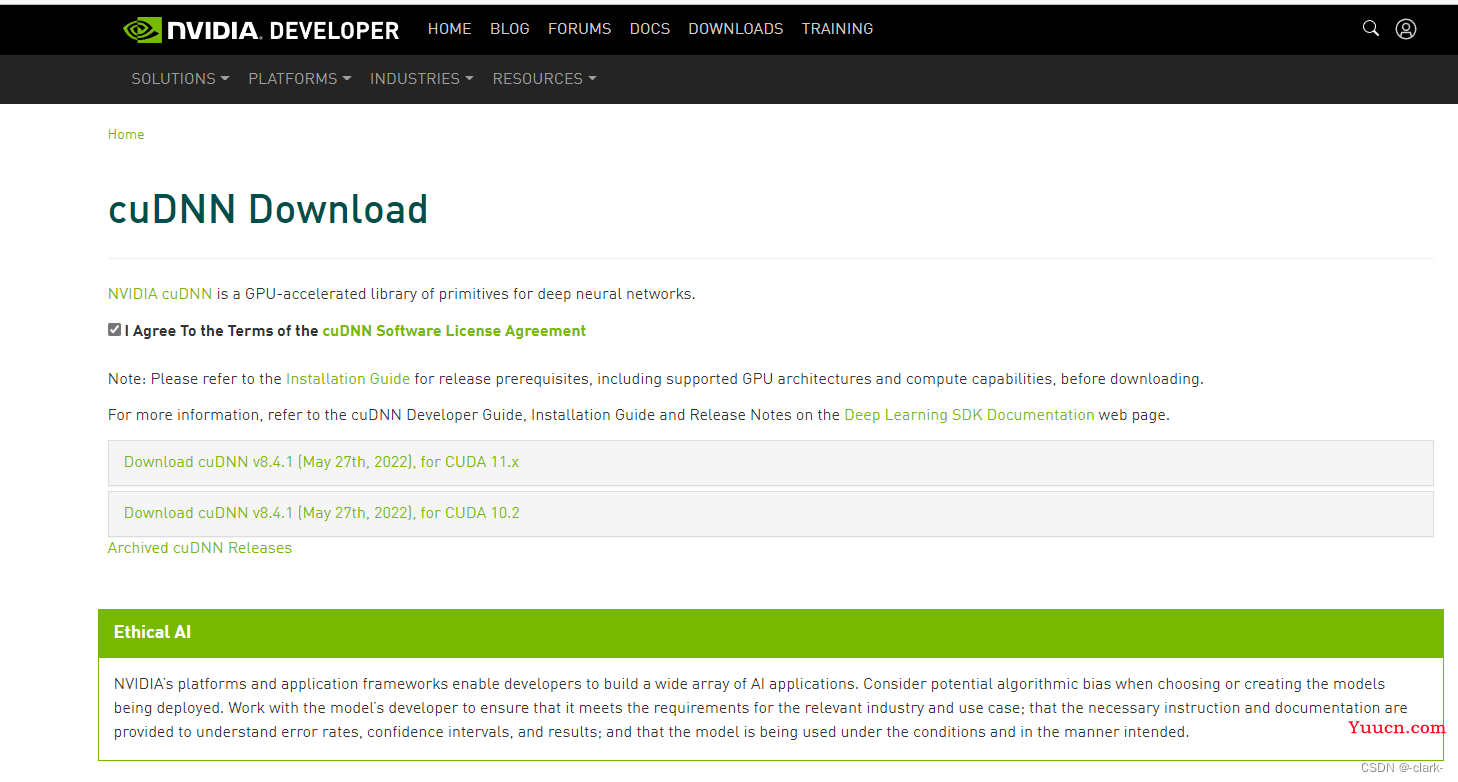Image resolution: width=1458 pixels, height=782 pixels.
Task: Expand the PLATFORMS dropdown menu
Action: [300, 79]
